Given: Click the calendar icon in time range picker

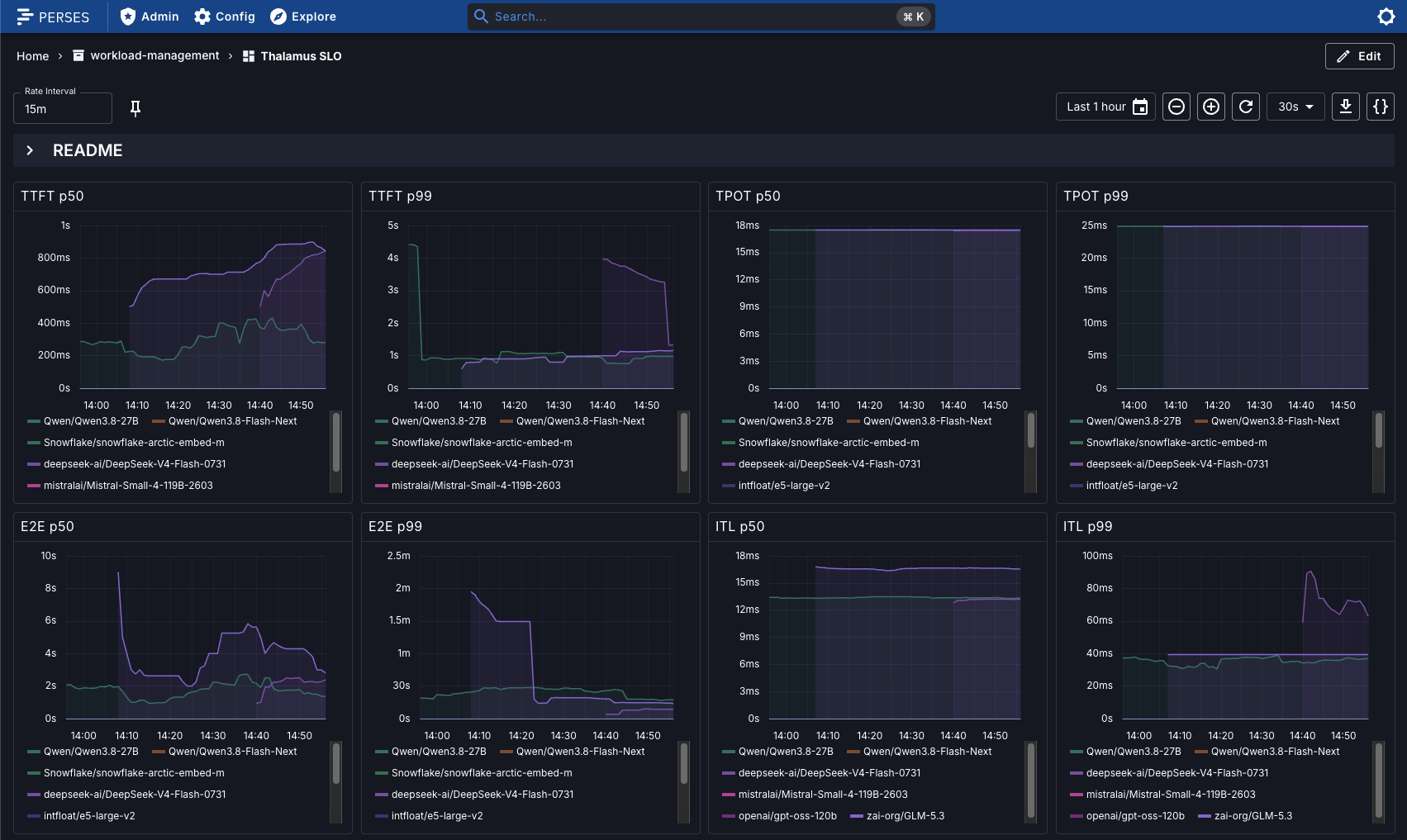Looking at the screenshot, I should (x=1140, y=107).
